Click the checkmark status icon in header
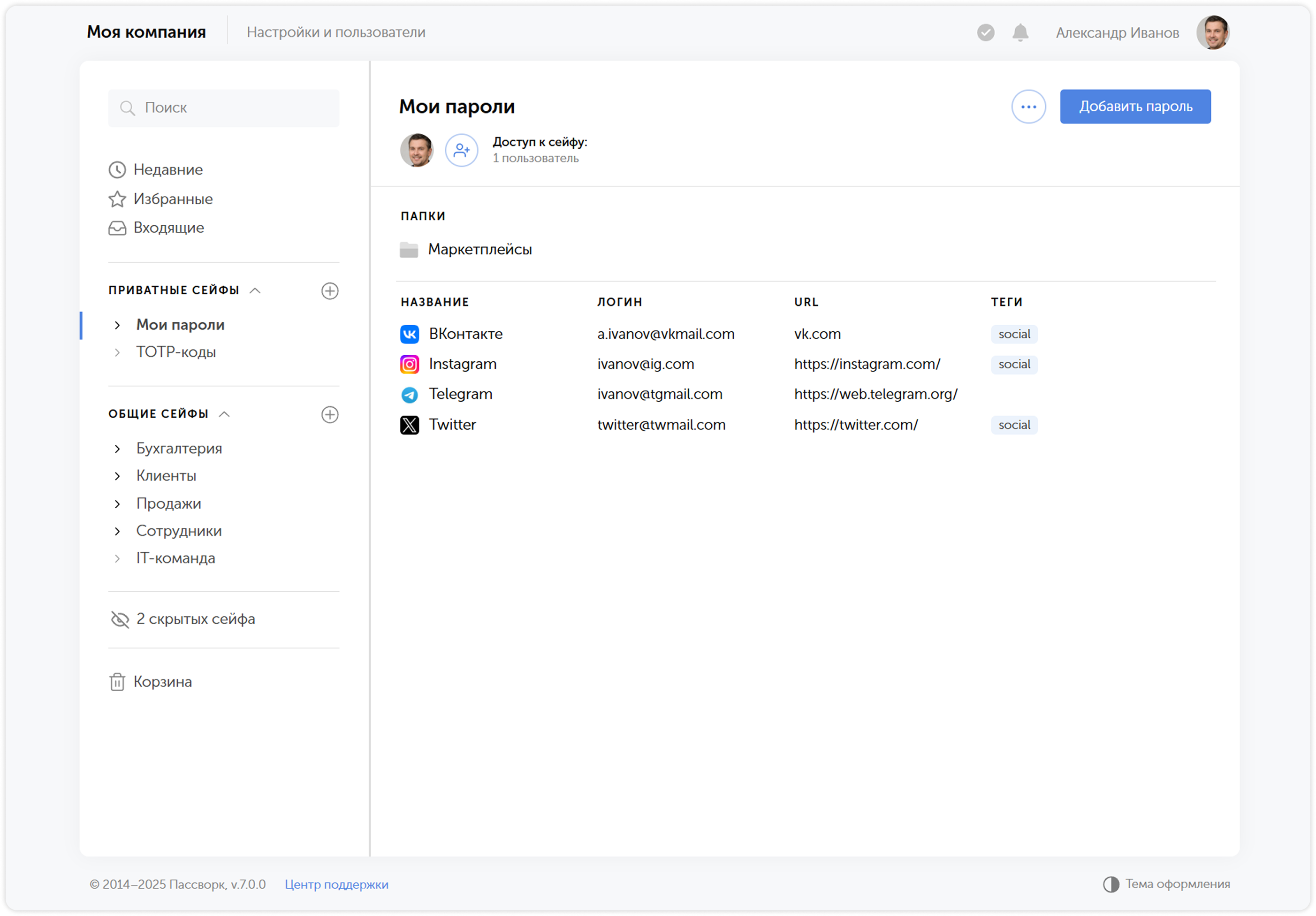1316x916 pixels. tap(986, 33)
